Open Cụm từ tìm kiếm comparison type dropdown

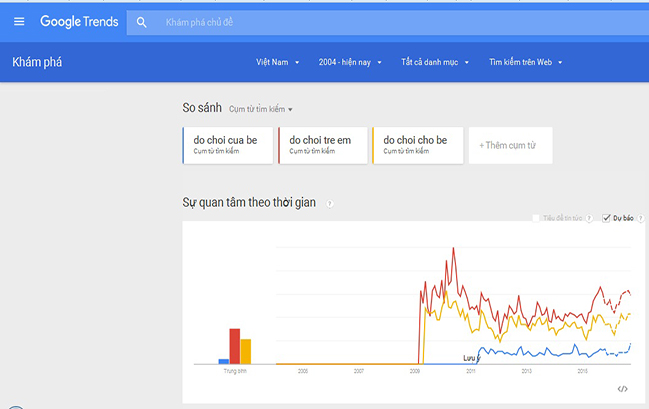261,109
